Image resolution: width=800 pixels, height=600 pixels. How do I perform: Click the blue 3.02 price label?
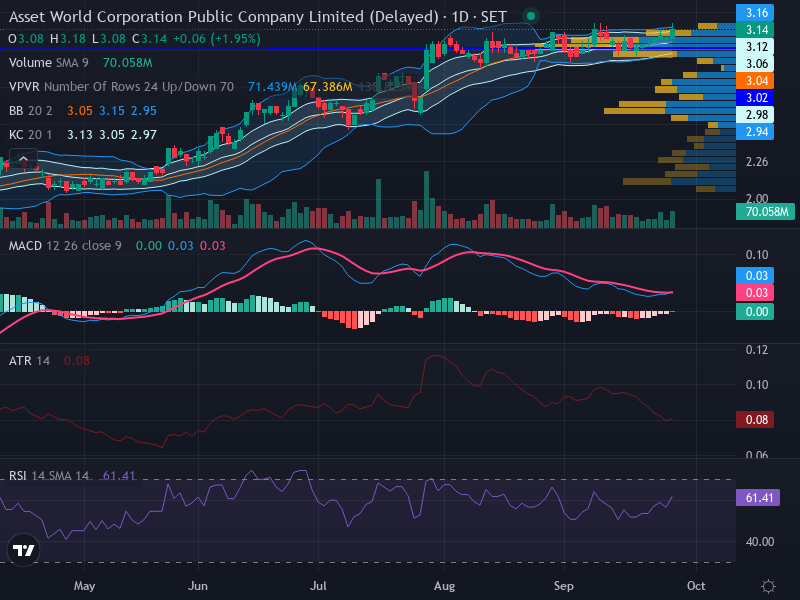pyautogui.click(x=755, y=97)
